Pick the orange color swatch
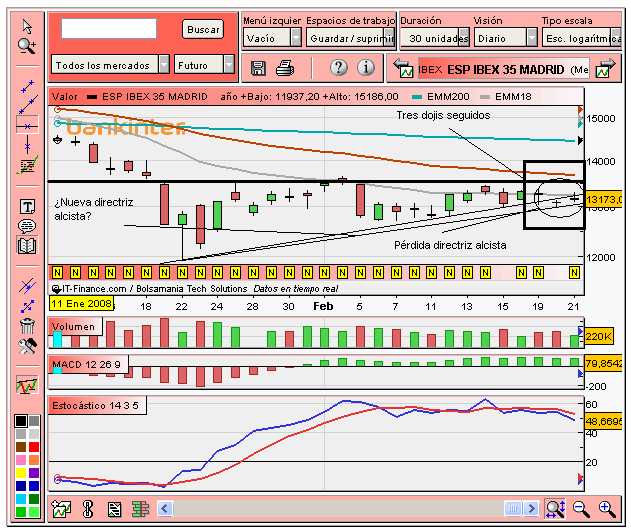Image resolution: width=631 pixels, height=530 pixels. (x=34, y=460)
